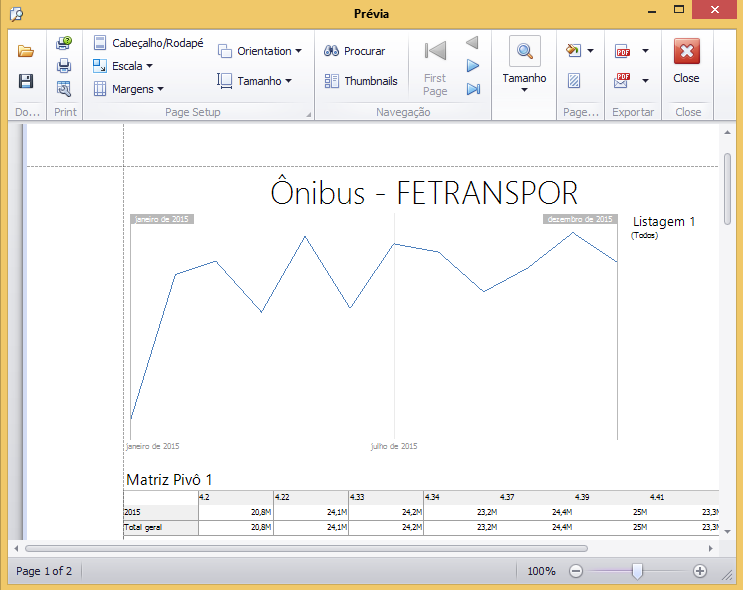Screen dimensions: 743x590
Task: Save the document with the floppy disk icon
Action: pos(26,81)
